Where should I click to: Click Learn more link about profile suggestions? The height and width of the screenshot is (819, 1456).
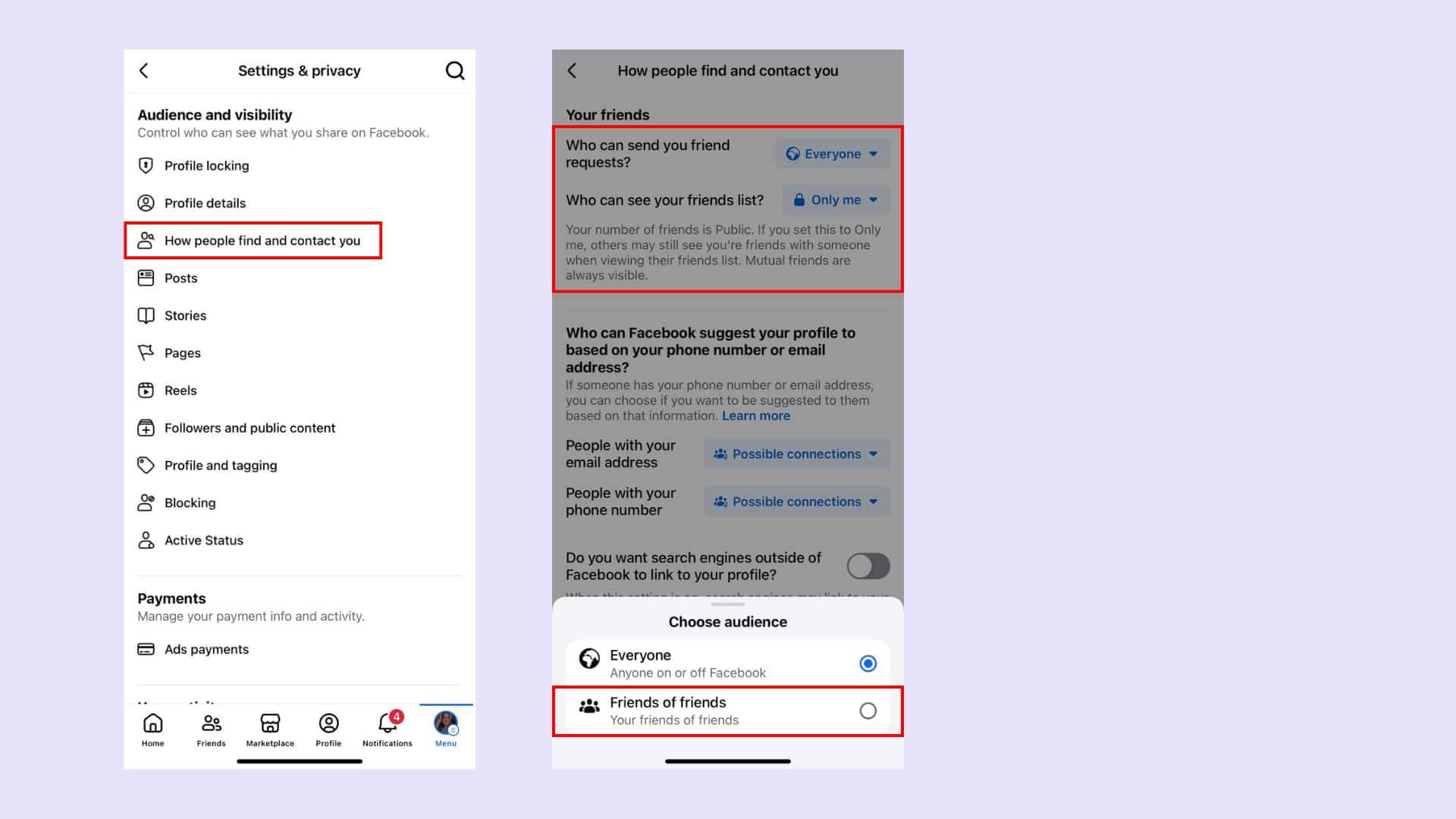756,416
